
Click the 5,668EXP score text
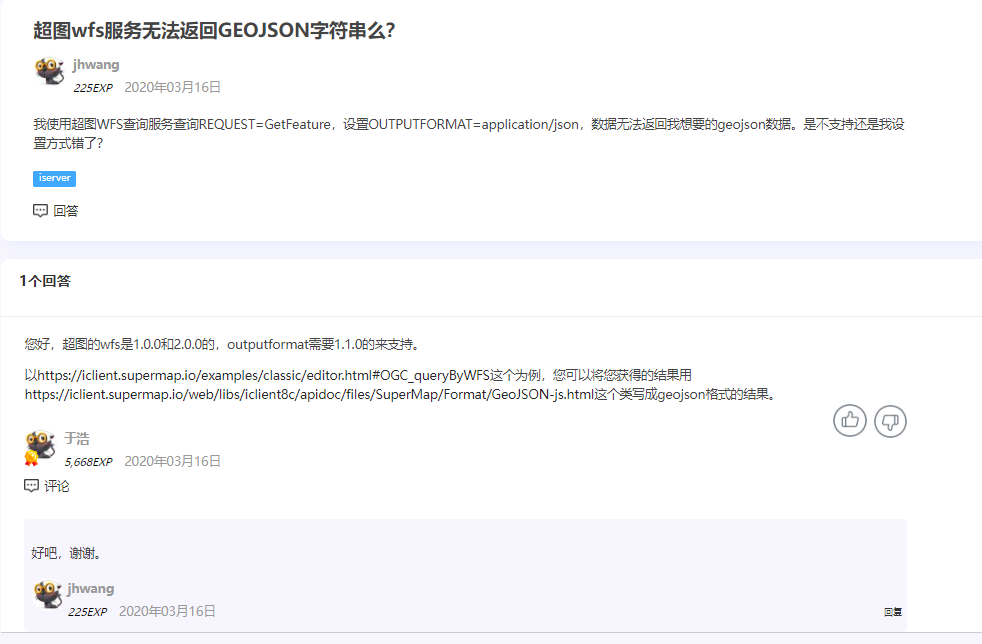pyautogui.click(x=88, y=462)
